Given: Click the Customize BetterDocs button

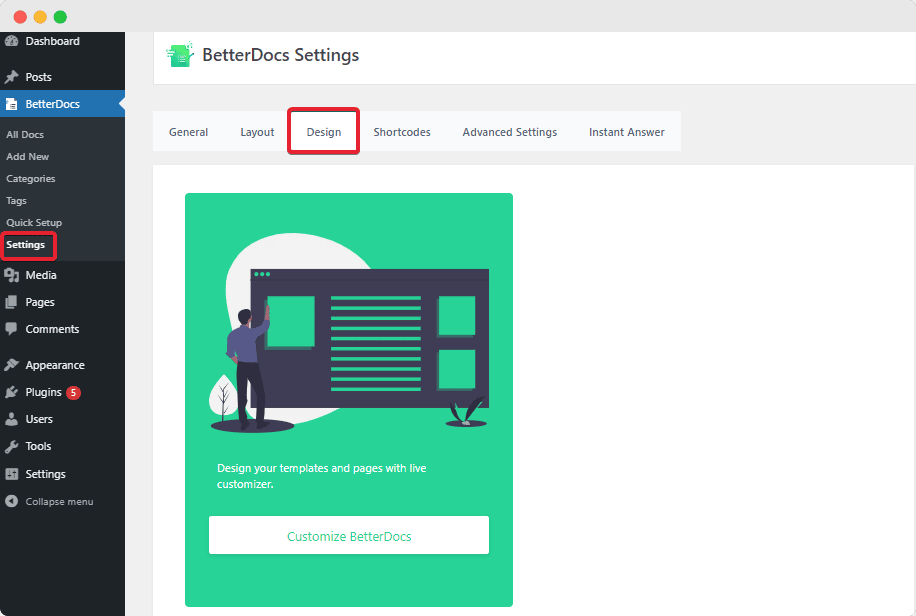Looking at the screenshot, I should pos(349,535).
